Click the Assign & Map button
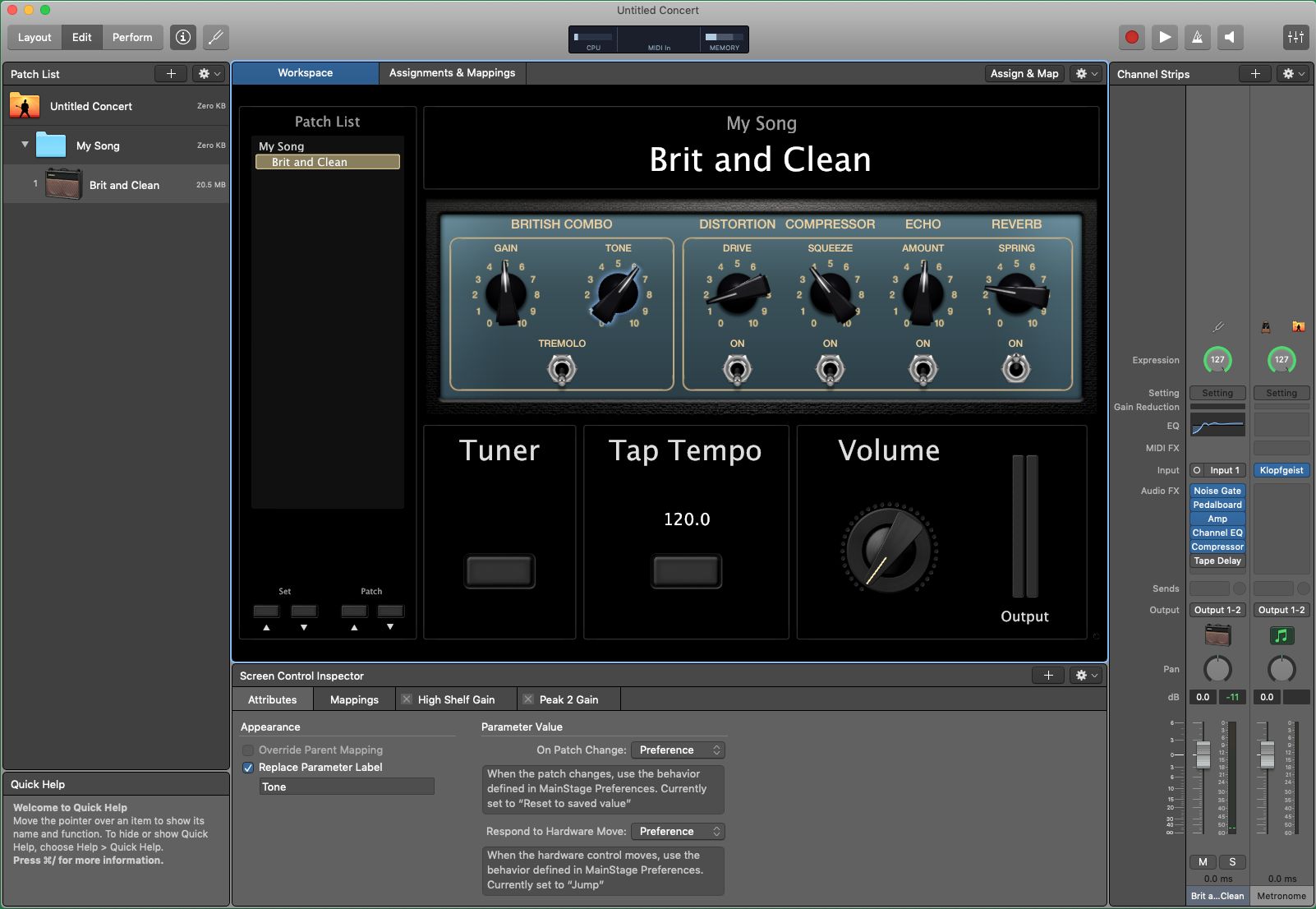Screen dimensions: 1316x909 point(1024,73)
